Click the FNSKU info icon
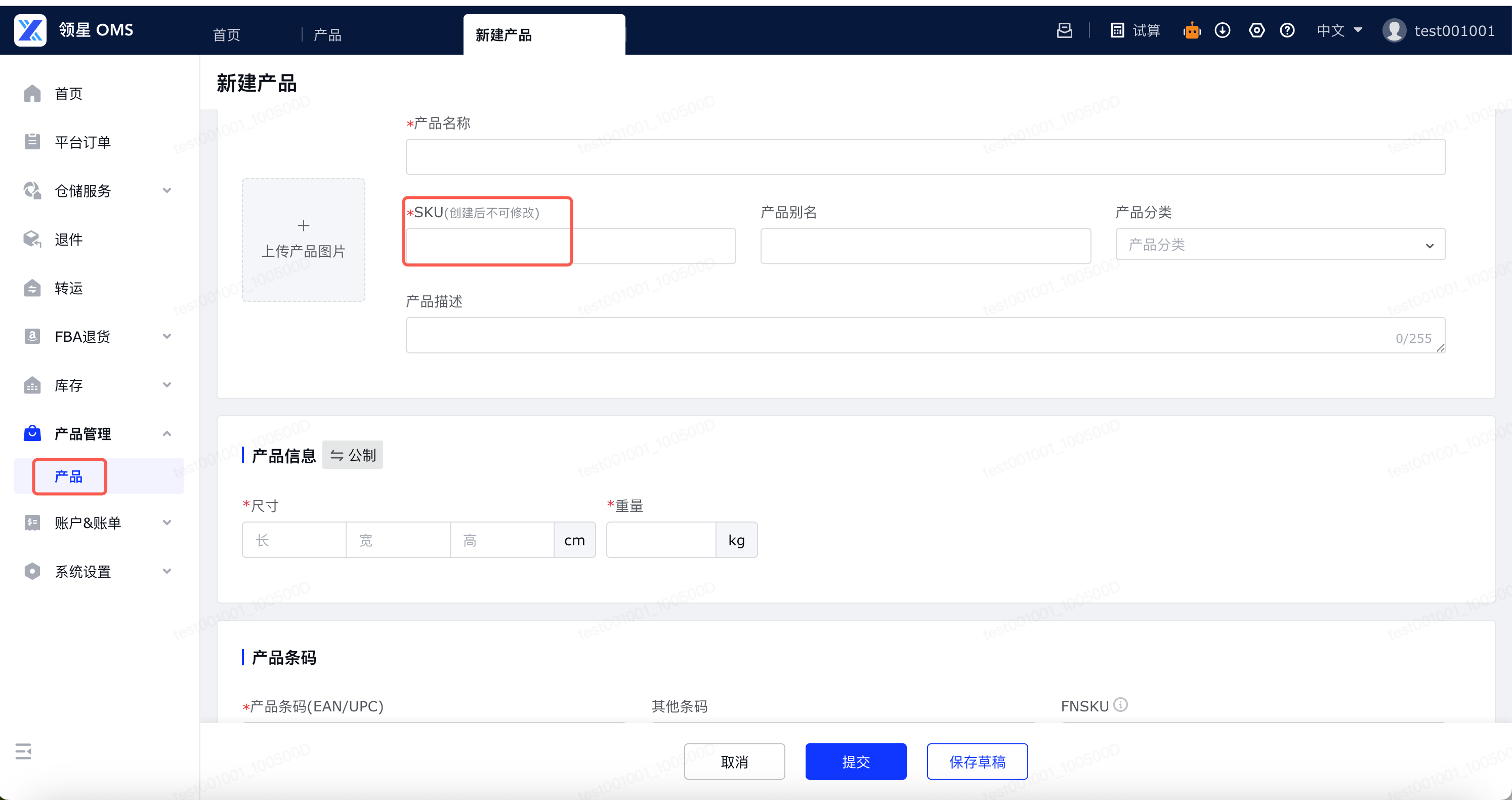 coord(1120,704)
